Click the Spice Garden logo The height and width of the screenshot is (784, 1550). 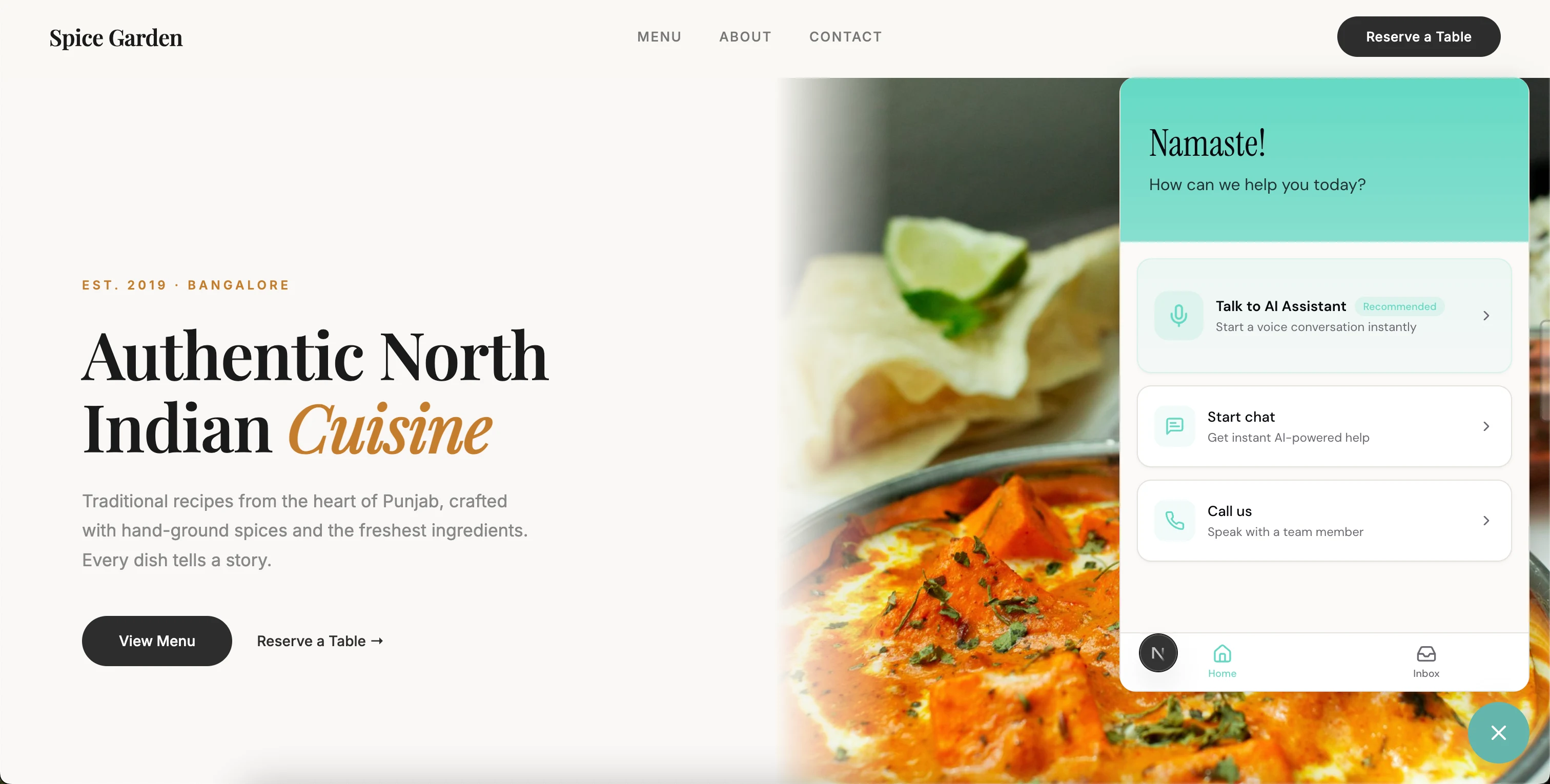coord(116,38)
